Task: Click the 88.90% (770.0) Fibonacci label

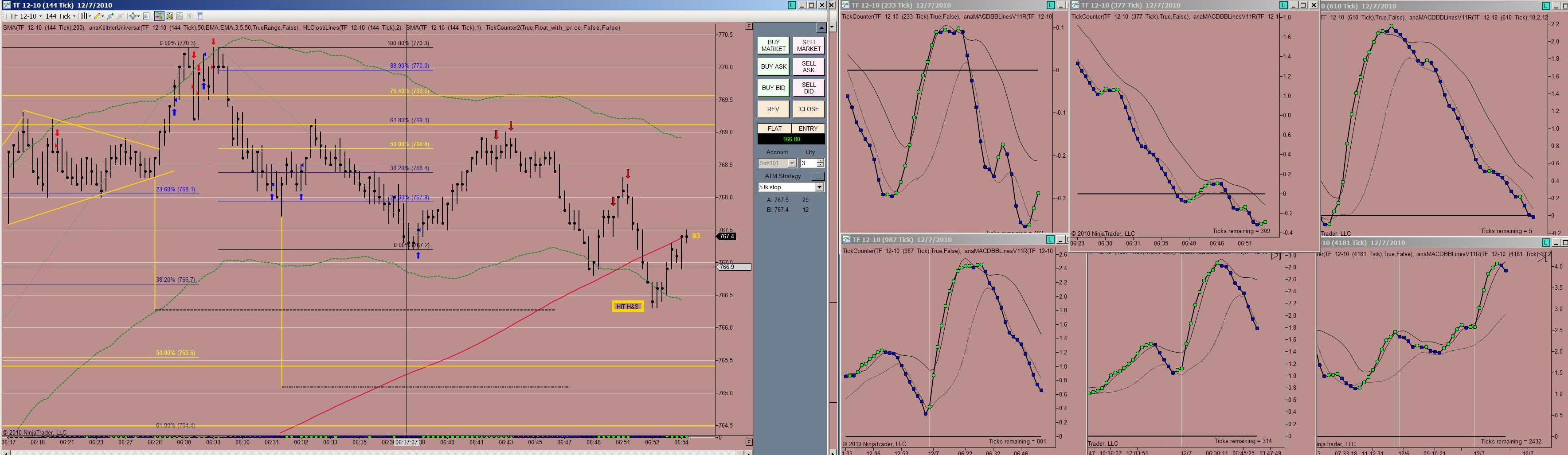Action: pyautogui.click(x=410, y=66)
